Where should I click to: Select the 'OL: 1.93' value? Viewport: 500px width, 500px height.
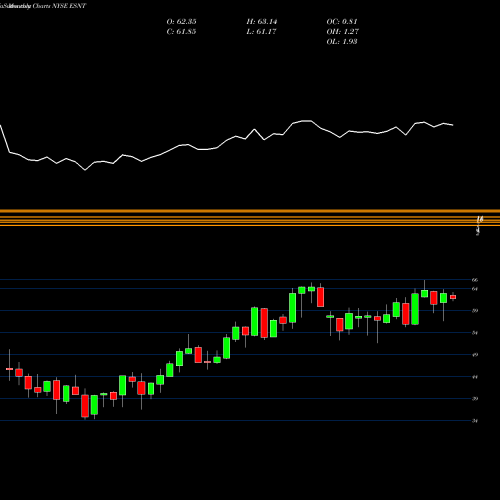coord(342,42)
